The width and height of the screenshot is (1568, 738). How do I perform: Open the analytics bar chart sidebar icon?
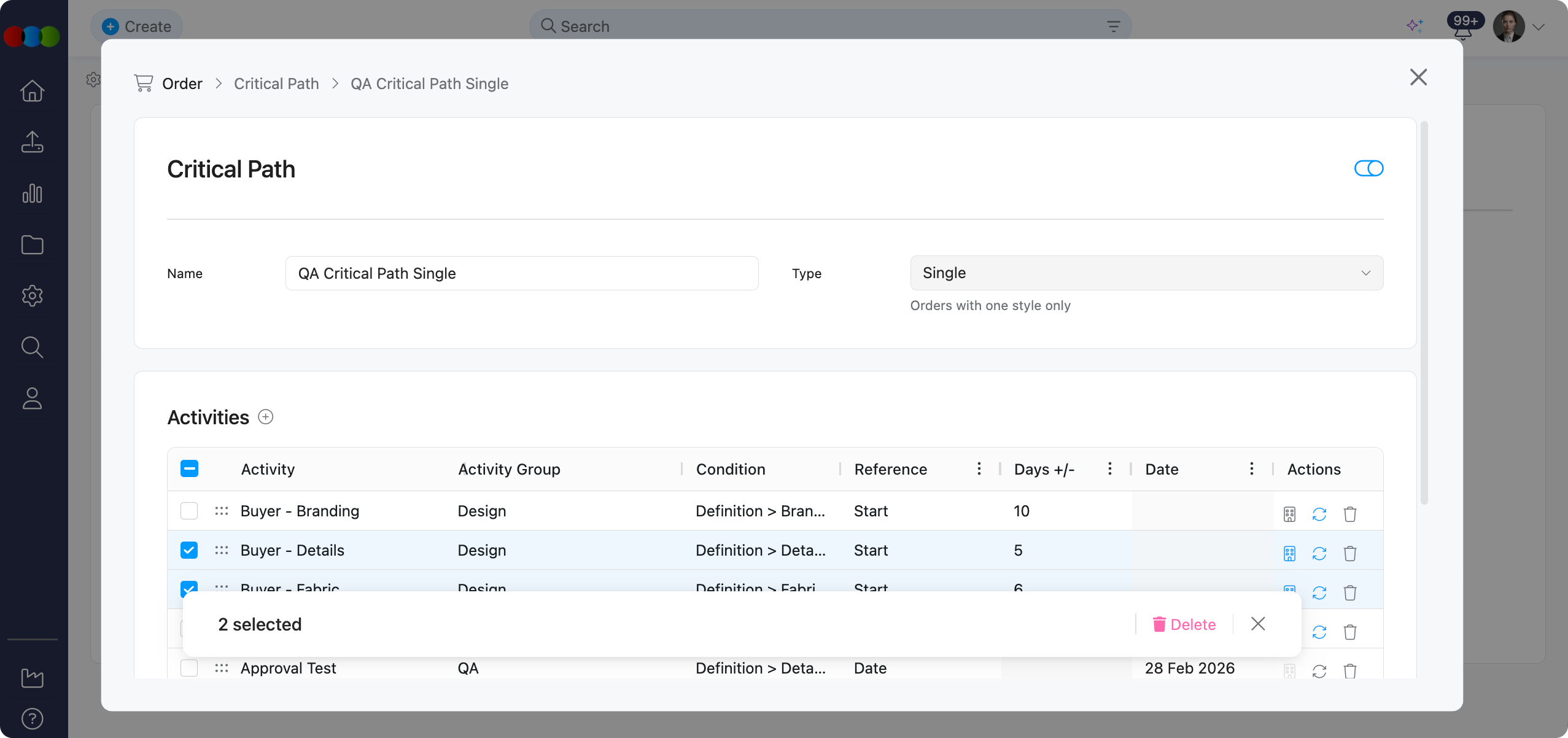pyautogui.click(x=32, y=193)
